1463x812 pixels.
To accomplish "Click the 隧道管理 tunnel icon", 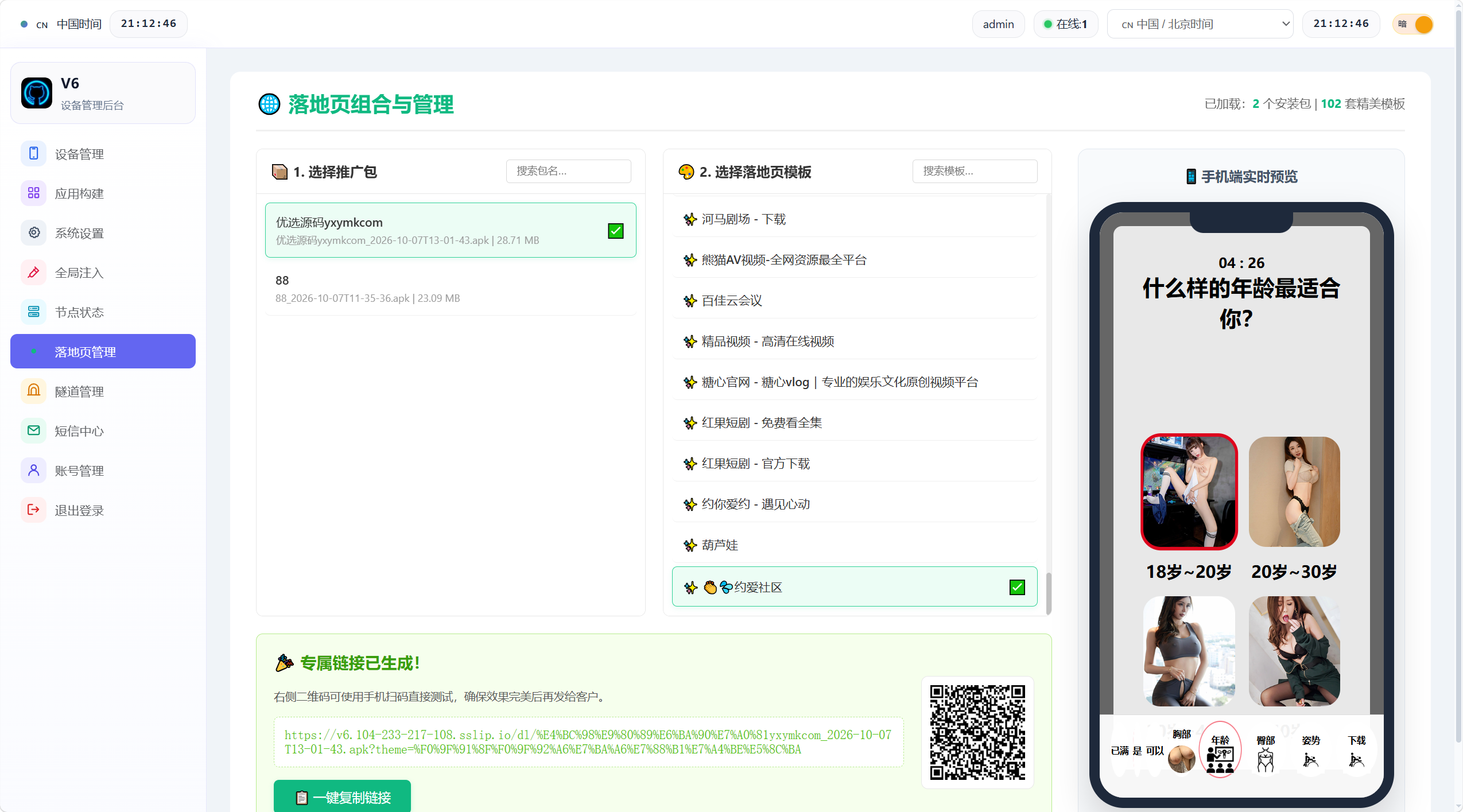I will [34, 391].
